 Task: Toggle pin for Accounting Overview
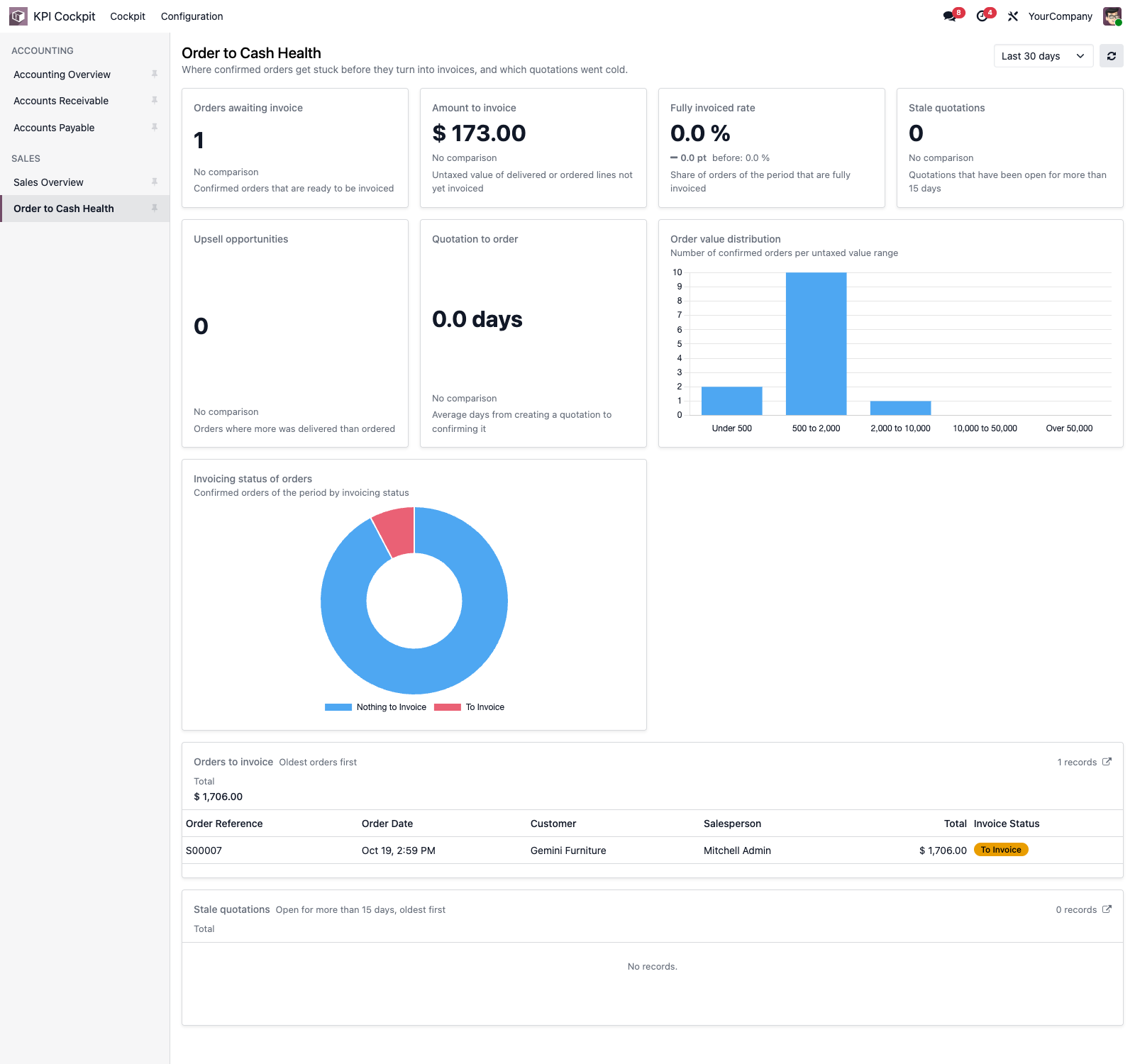pos(154,74)
